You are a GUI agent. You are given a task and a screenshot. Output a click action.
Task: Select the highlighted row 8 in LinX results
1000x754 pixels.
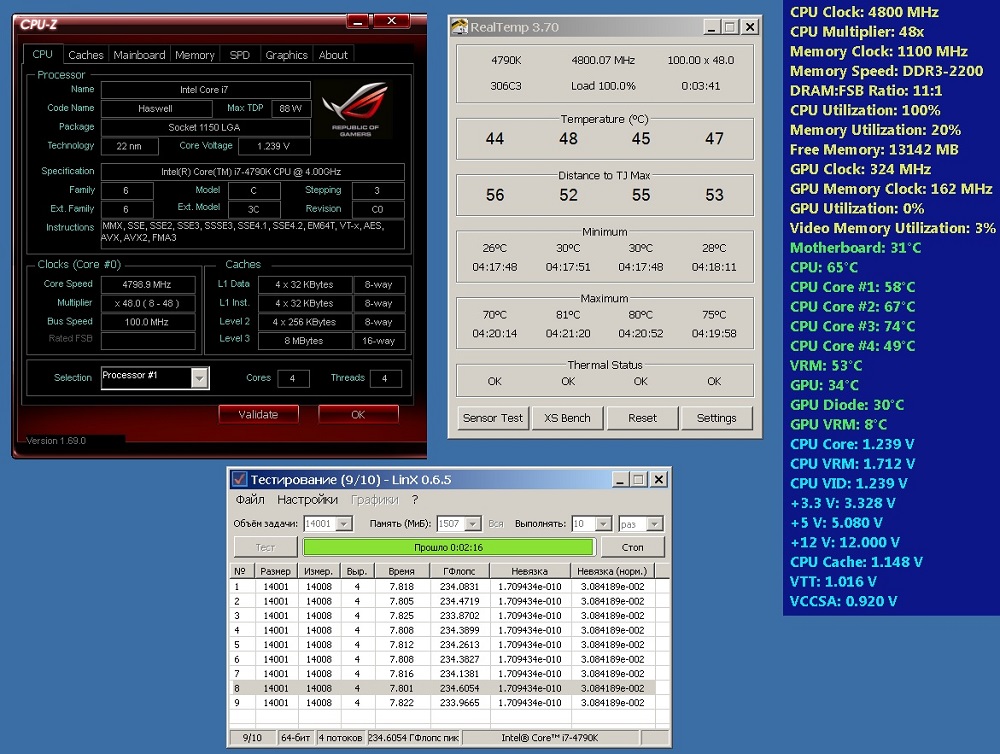(442, 688)
